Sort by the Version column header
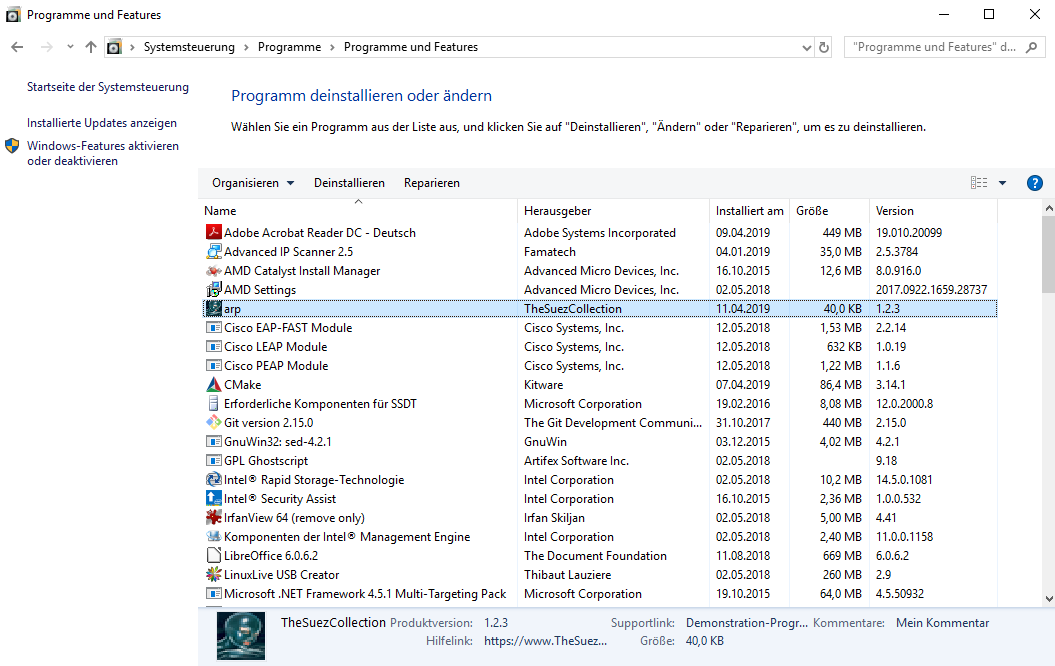The width and height of the screenshot is (1055, 666). 934,211
